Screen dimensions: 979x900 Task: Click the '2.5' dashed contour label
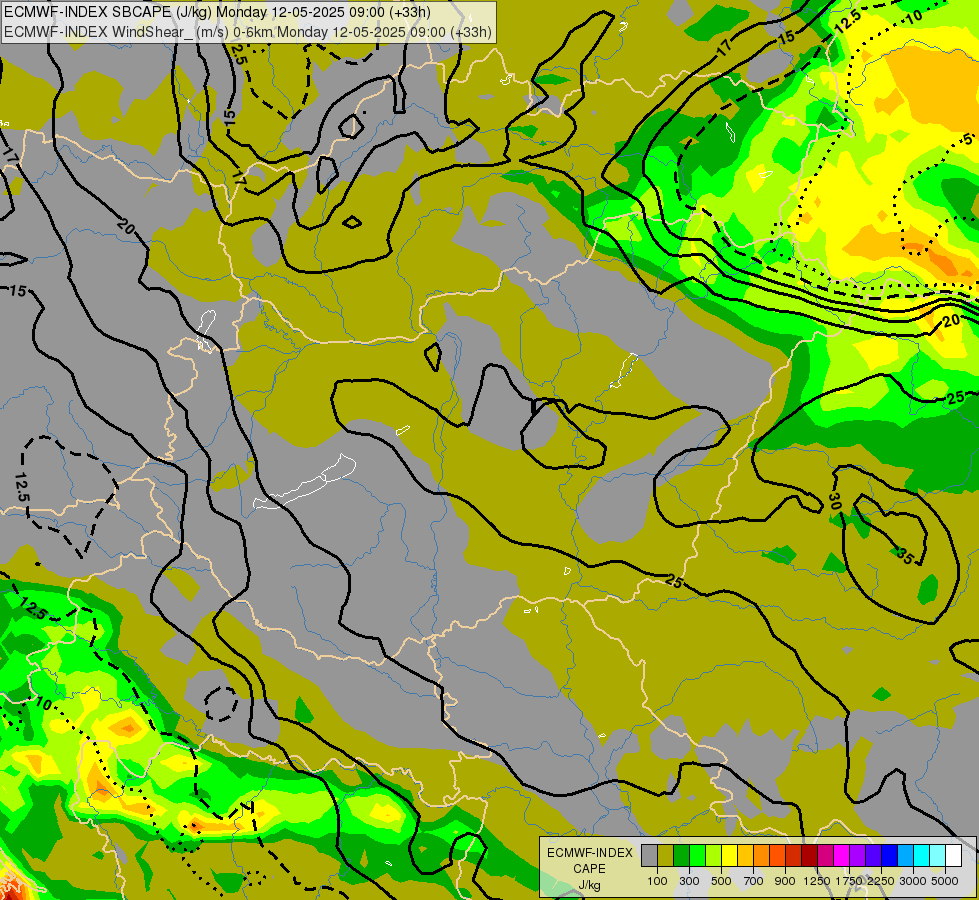[239, 54]
